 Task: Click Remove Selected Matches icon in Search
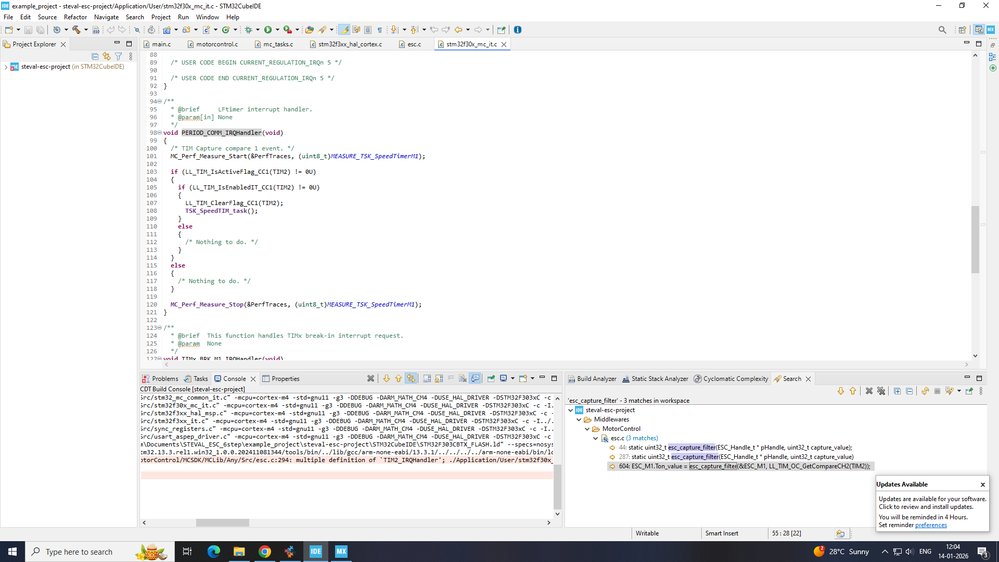coord(869,391)
